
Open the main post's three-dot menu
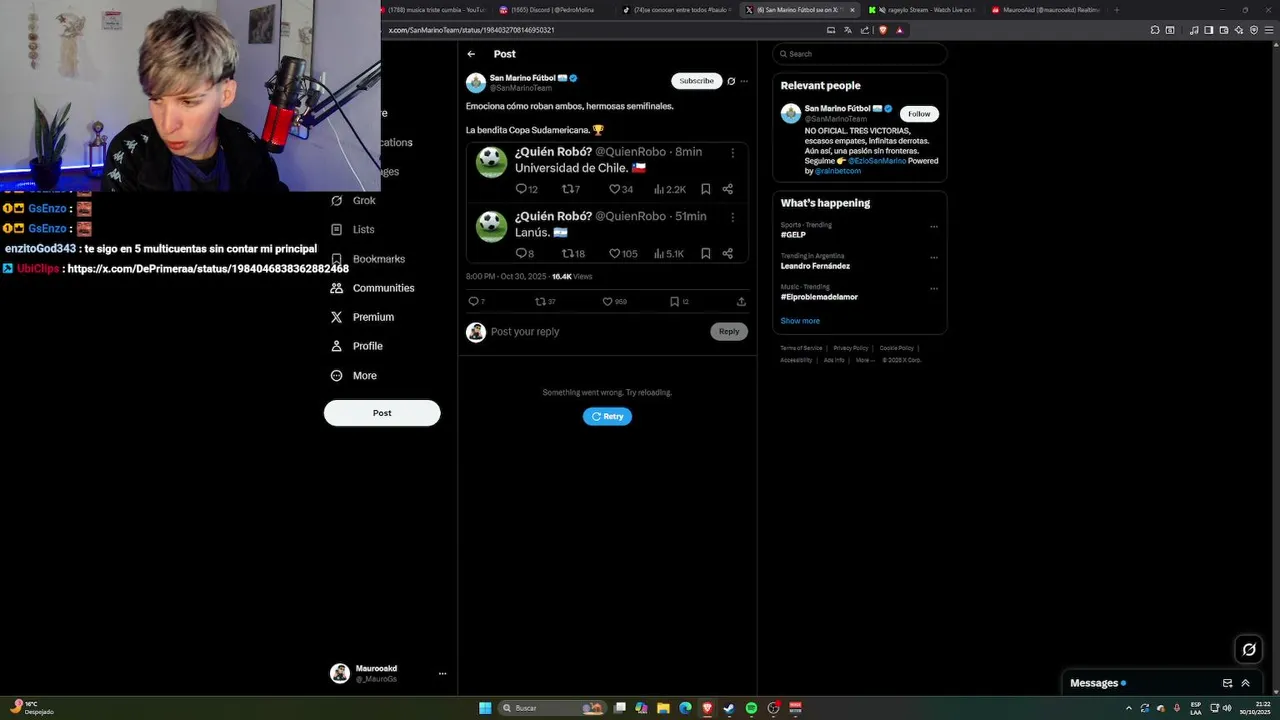(744, 81)
